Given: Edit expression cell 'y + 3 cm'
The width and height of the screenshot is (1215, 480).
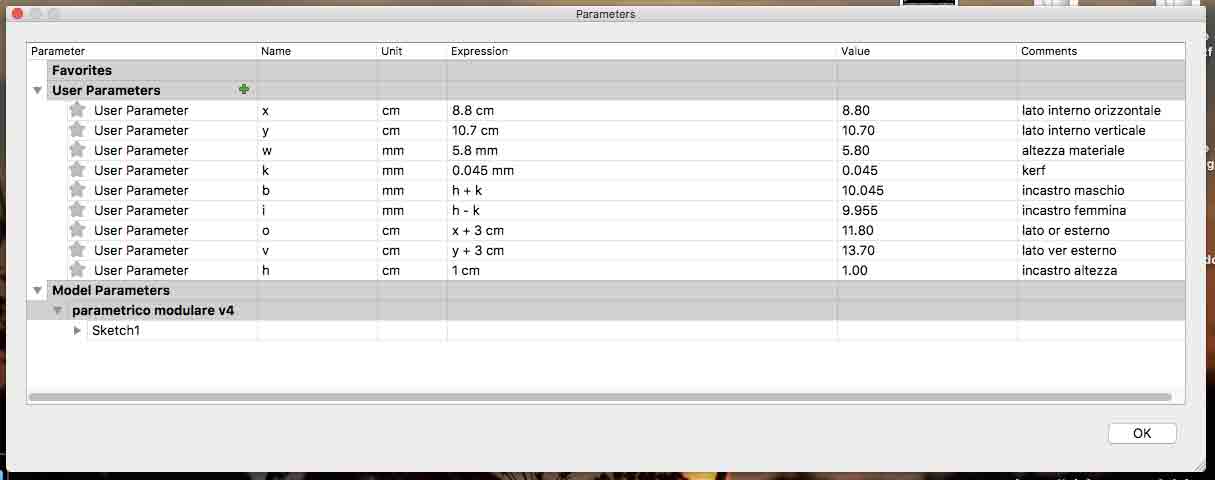Looking at the screenshot, I should click(x=641, y=250).
